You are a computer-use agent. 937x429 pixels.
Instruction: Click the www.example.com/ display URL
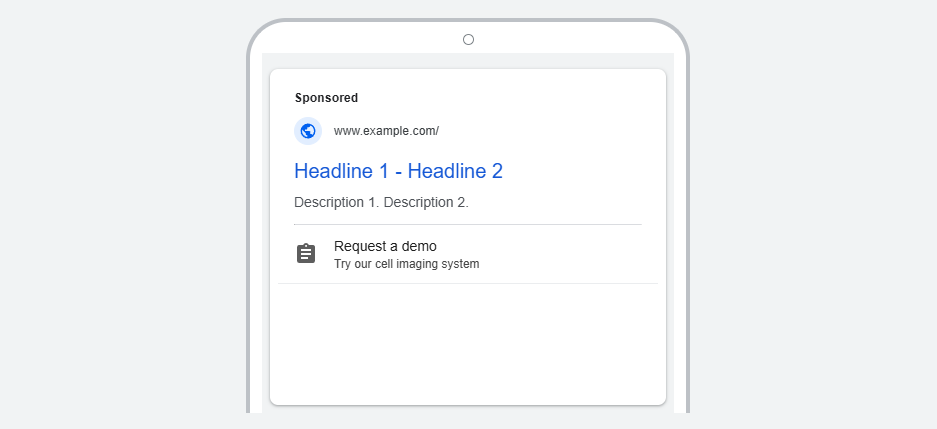coord(386,131)
